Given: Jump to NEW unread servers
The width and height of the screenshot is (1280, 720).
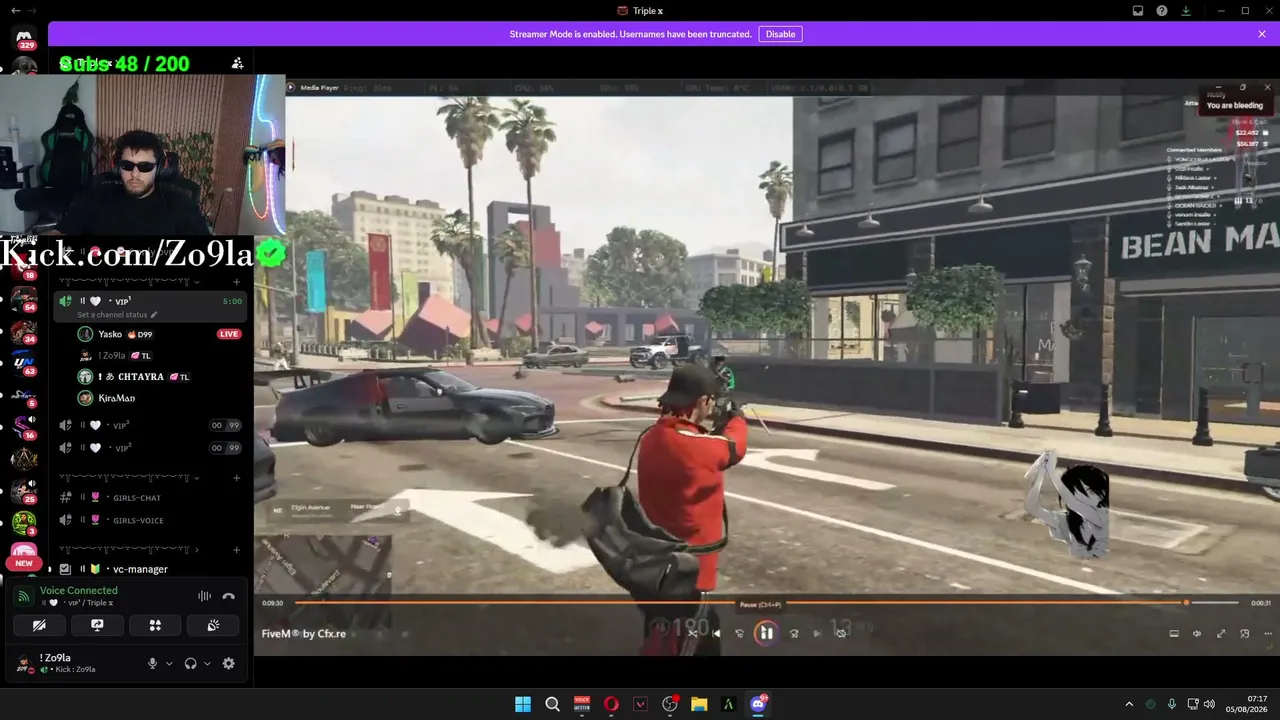Looking at the screenshot, I should 24,563.
